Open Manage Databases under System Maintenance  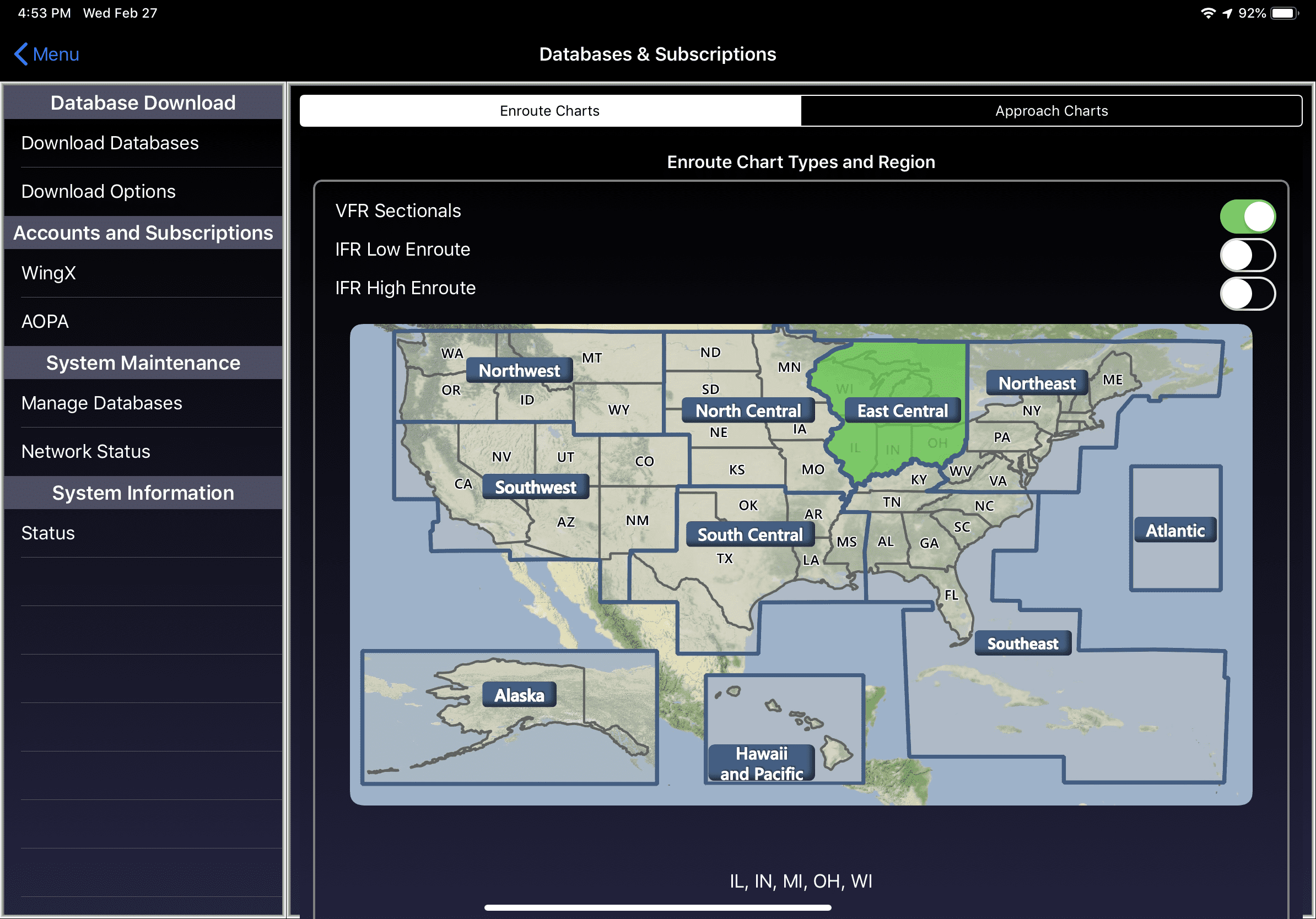101,403
